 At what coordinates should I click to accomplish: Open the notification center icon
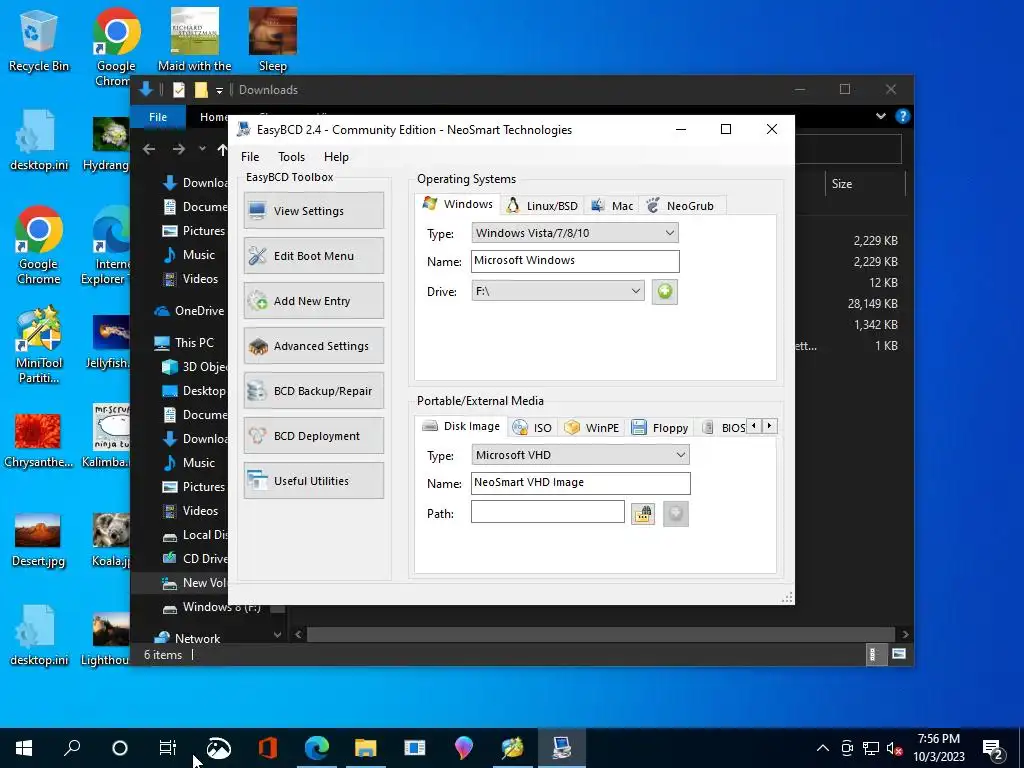click(x=993, y=749)
